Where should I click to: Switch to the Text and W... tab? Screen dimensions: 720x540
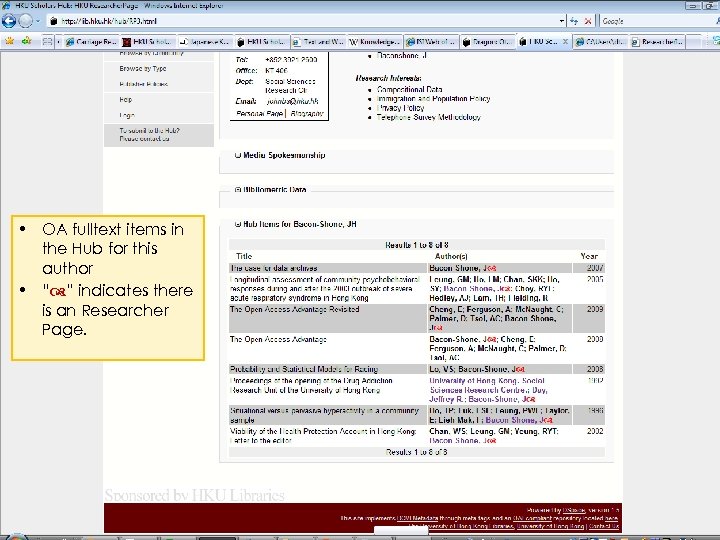(x=318, y=42)
